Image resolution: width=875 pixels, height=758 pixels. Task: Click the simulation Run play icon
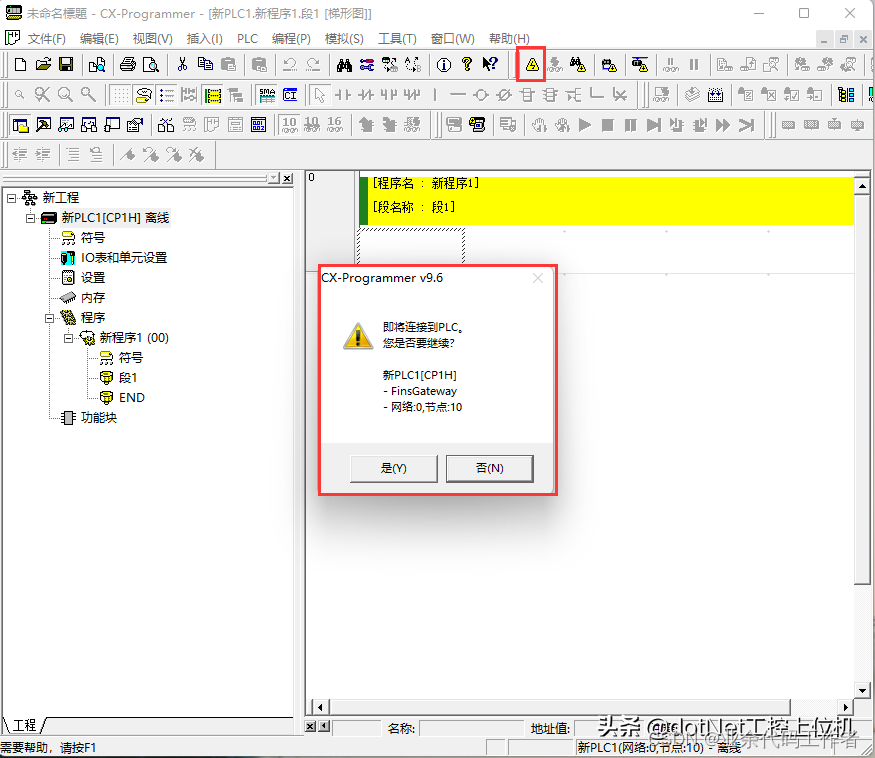click(585, 125)
